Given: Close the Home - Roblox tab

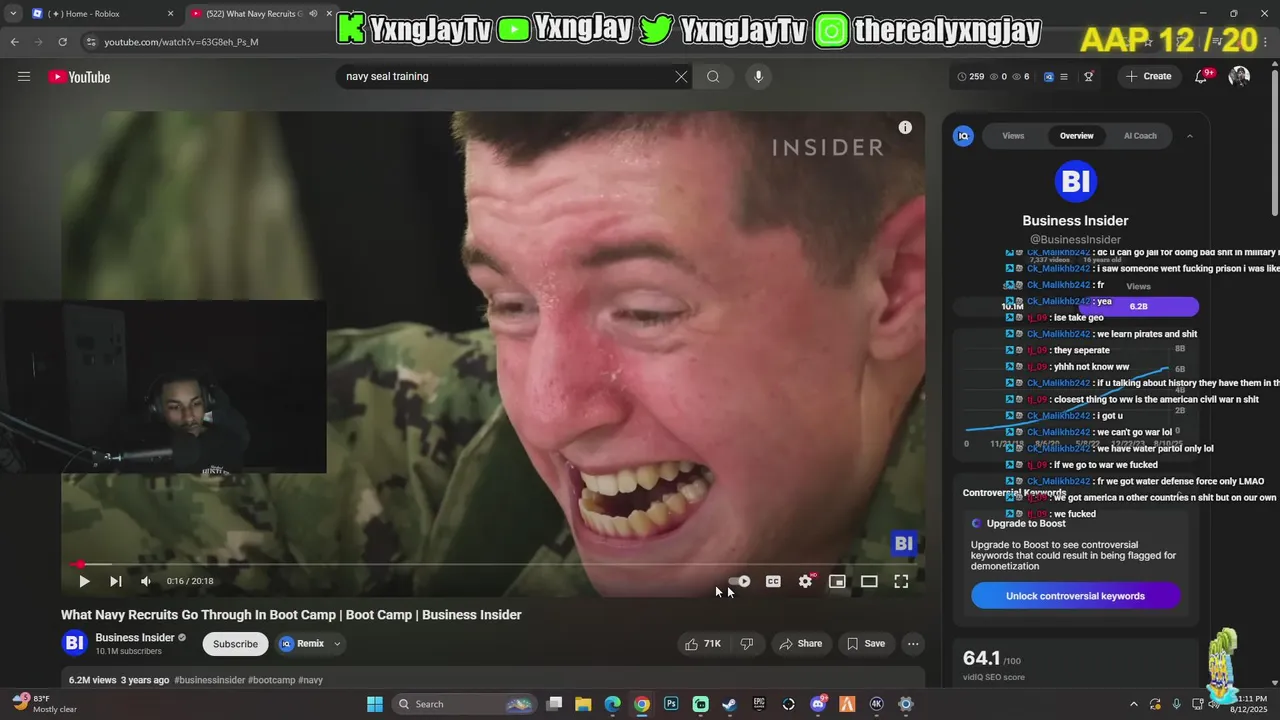Looking at the screenshot, I should [170, 13].
